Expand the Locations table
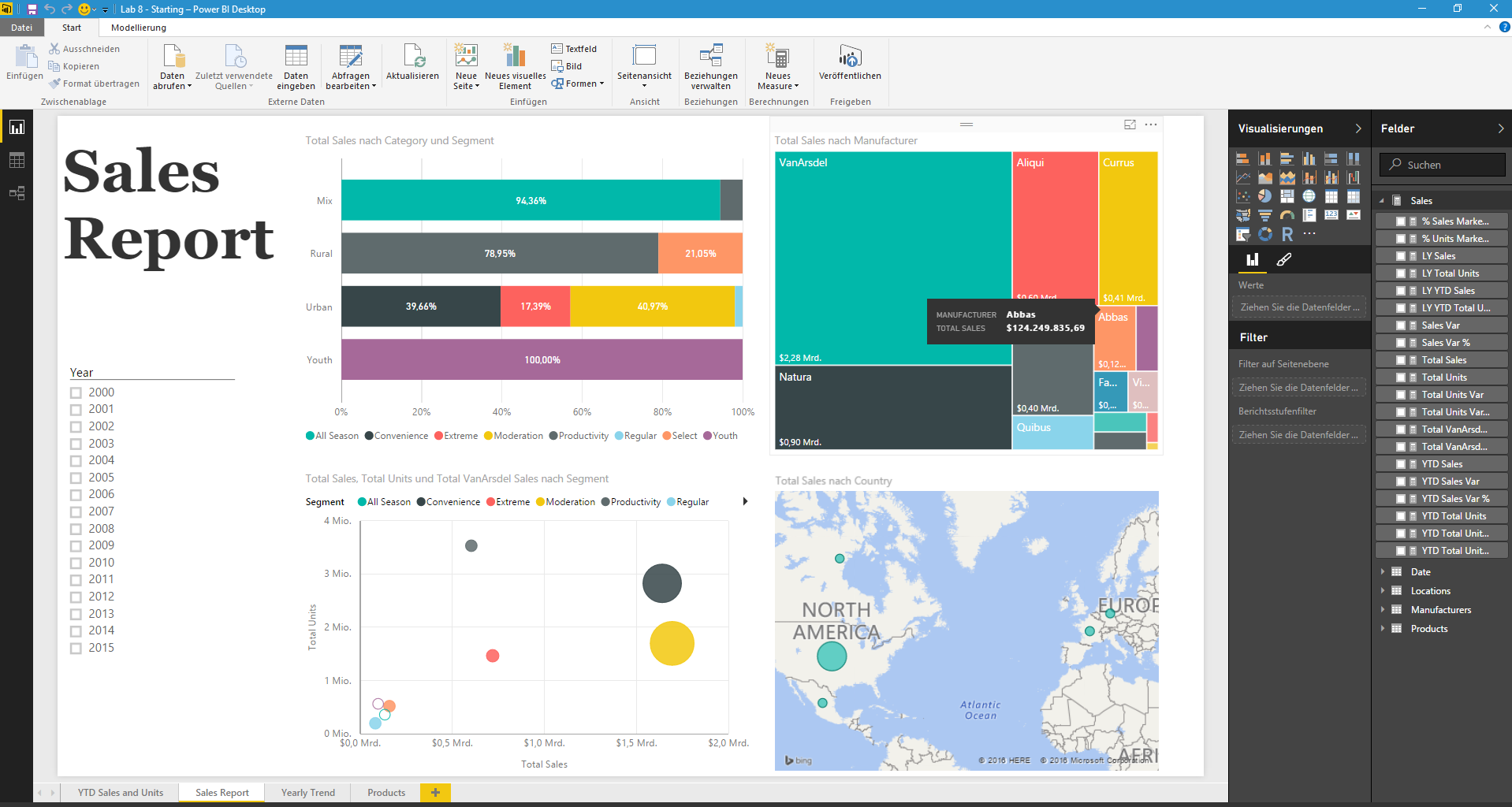 tap(1383, 590)
